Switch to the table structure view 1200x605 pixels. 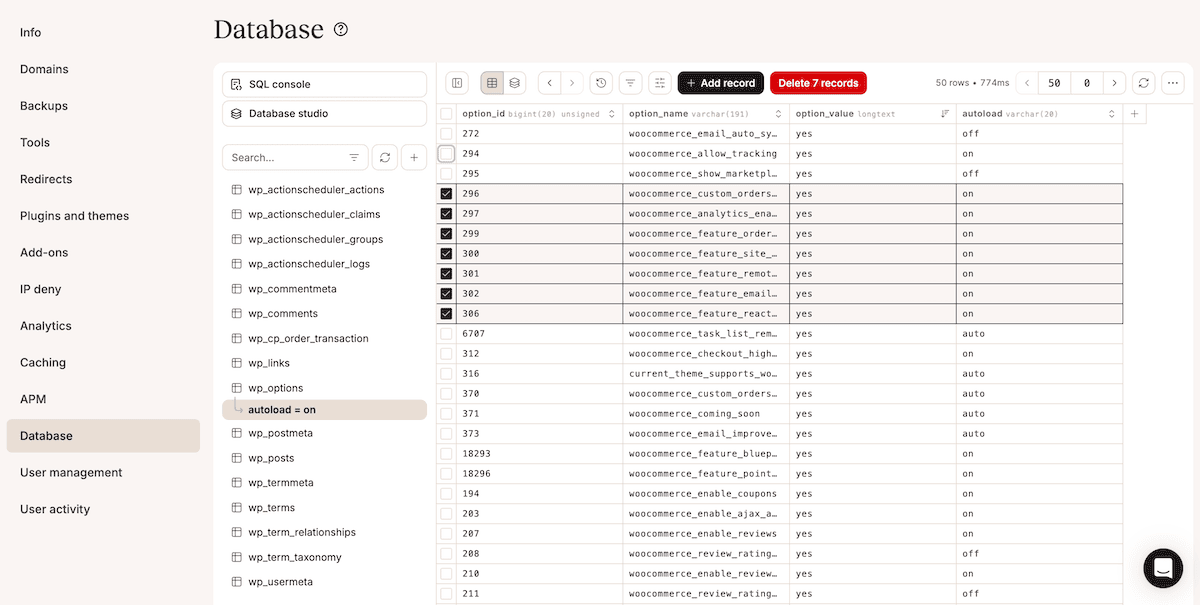514,83
